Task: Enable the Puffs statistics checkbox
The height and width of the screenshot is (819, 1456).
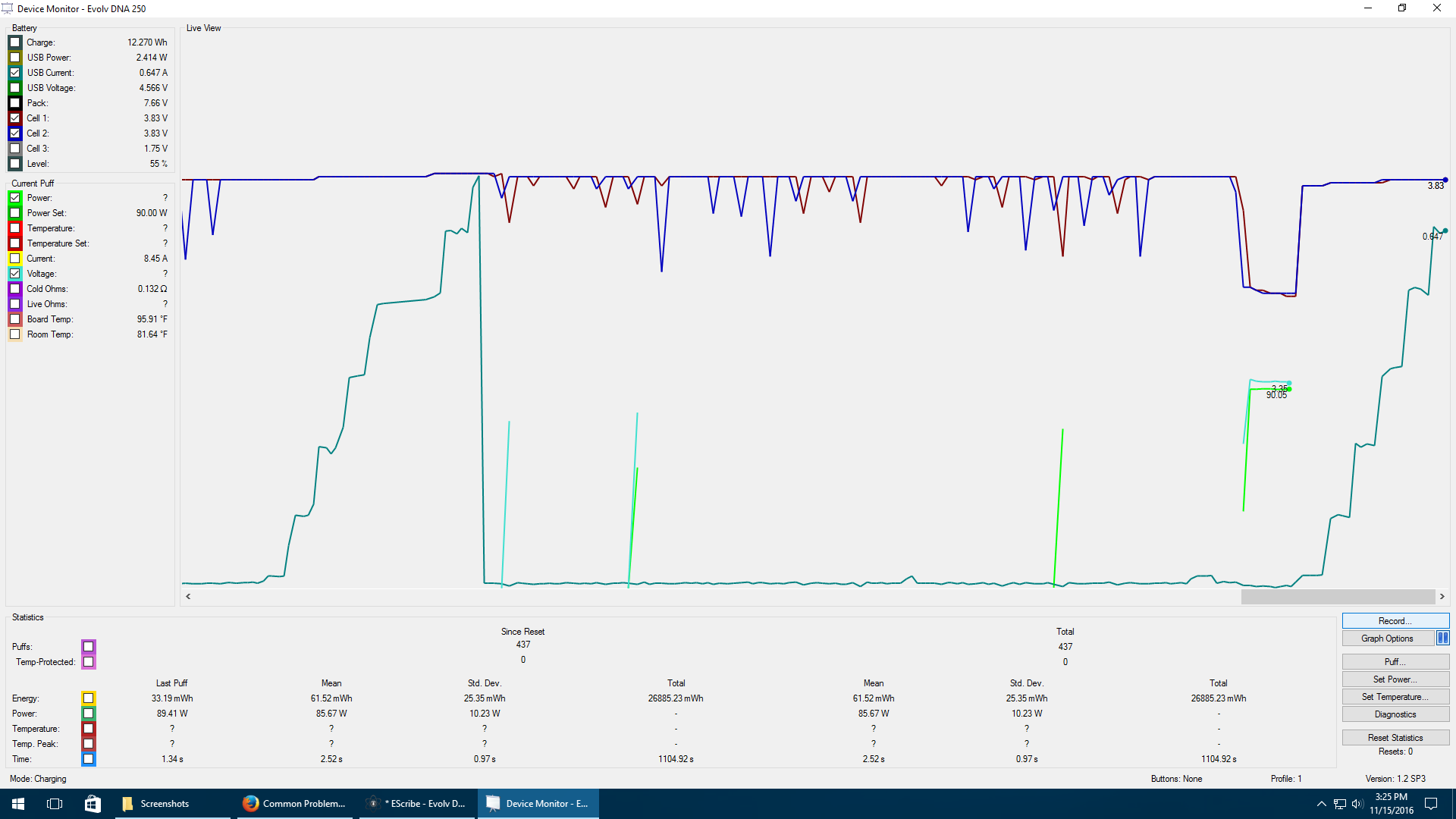Action: (89, 647)
